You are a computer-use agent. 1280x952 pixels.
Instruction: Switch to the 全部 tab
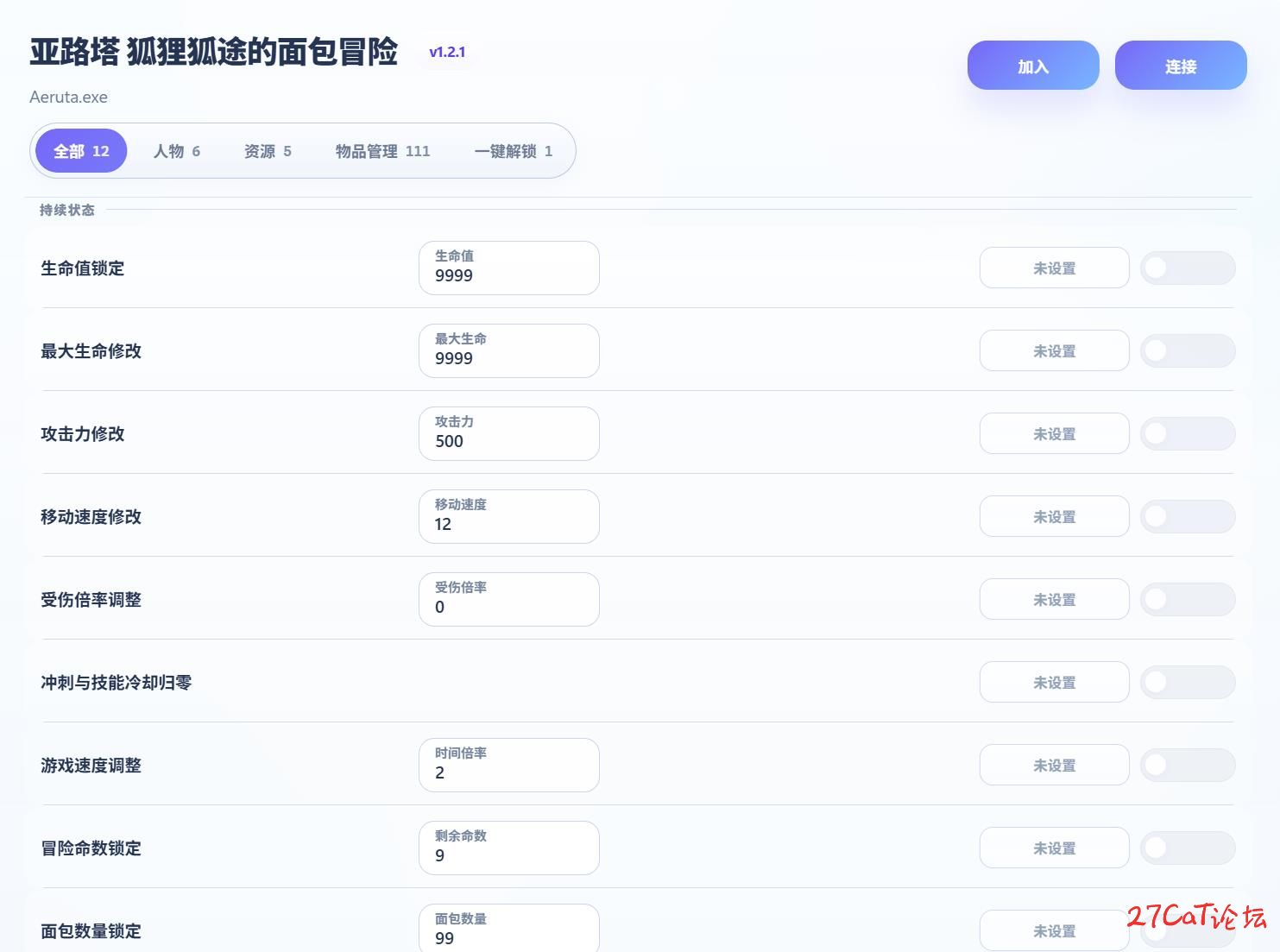tap(81, 151)
